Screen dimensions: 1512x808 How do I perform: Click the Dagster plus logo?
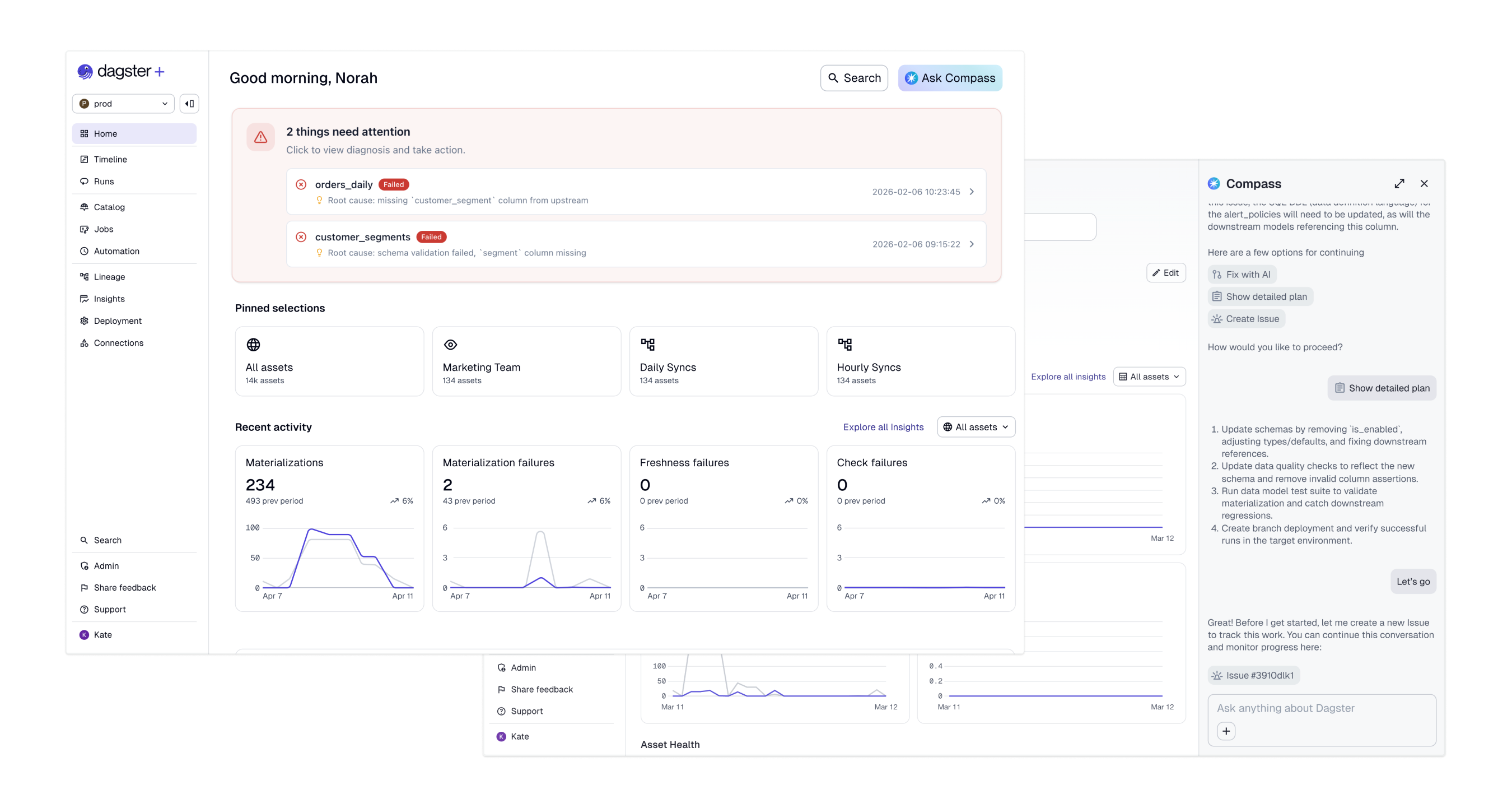tap(121, 72)
